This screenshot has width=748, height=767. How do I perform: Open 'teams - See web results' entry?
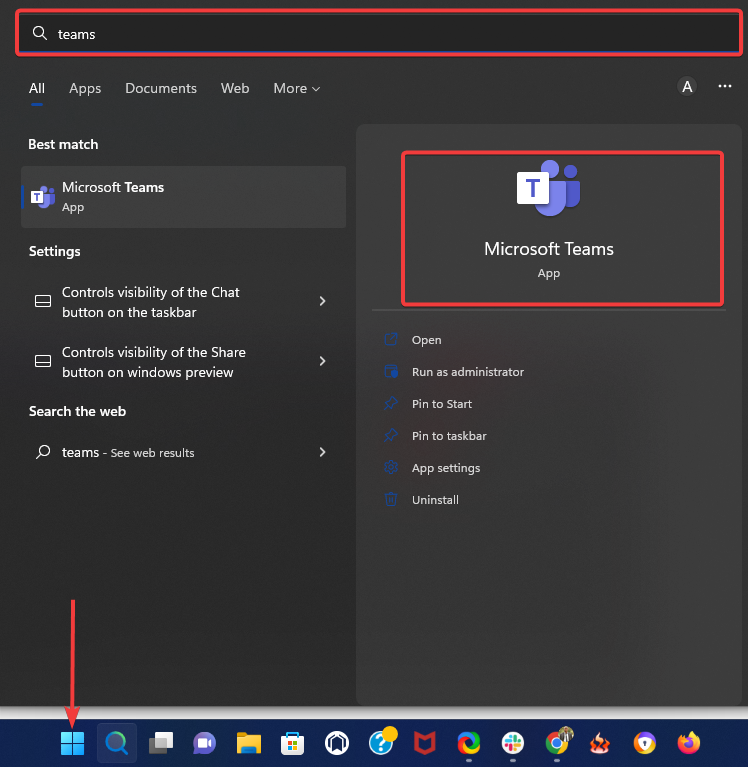[183, 452]
